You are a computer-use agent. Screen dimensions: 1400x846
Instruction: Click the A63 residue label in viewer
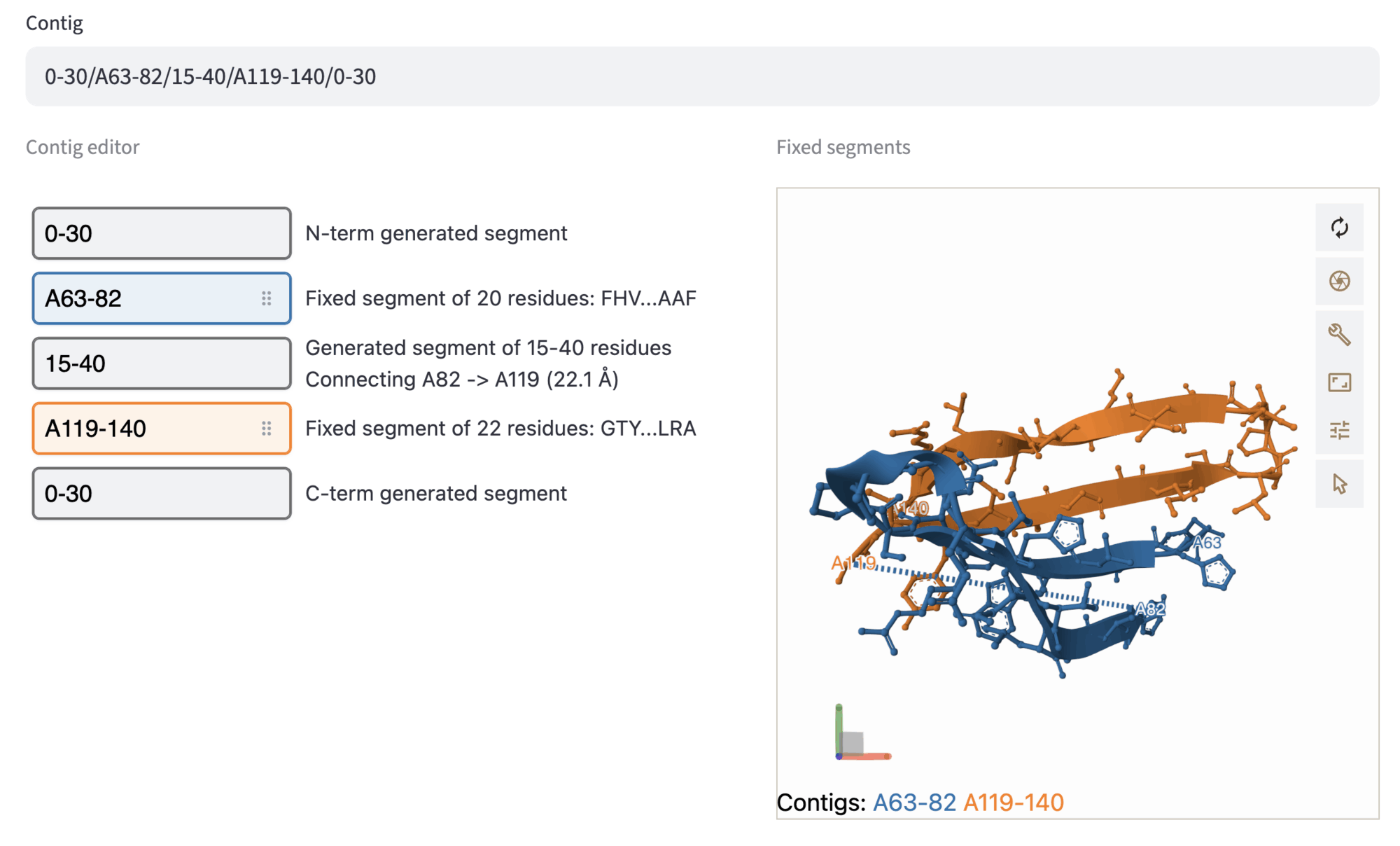[1207, 543]
